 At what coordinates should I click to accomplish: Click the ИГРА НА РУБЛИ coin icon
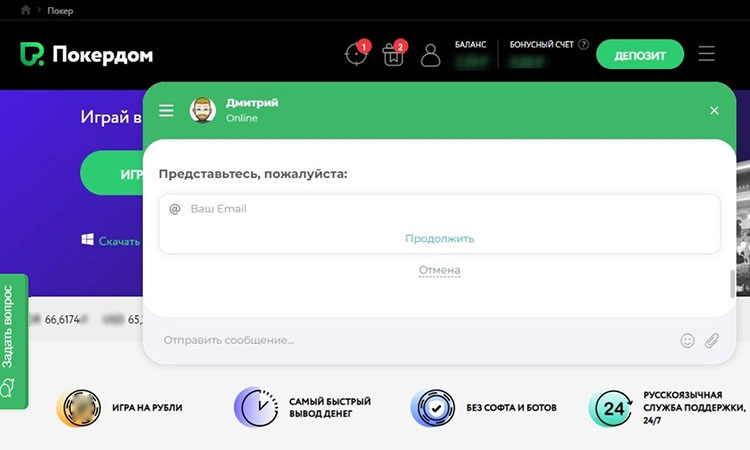[79, 408]
